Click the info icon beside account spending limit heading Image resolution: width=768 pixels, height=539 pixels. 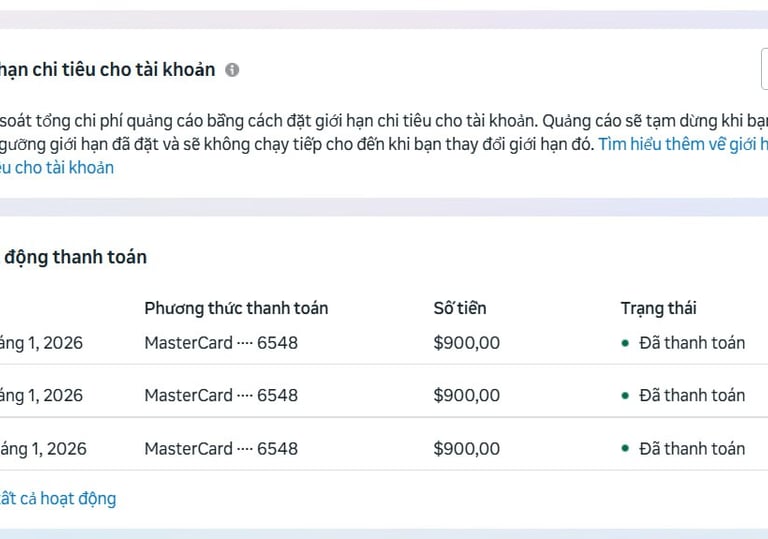click(232, 70)
